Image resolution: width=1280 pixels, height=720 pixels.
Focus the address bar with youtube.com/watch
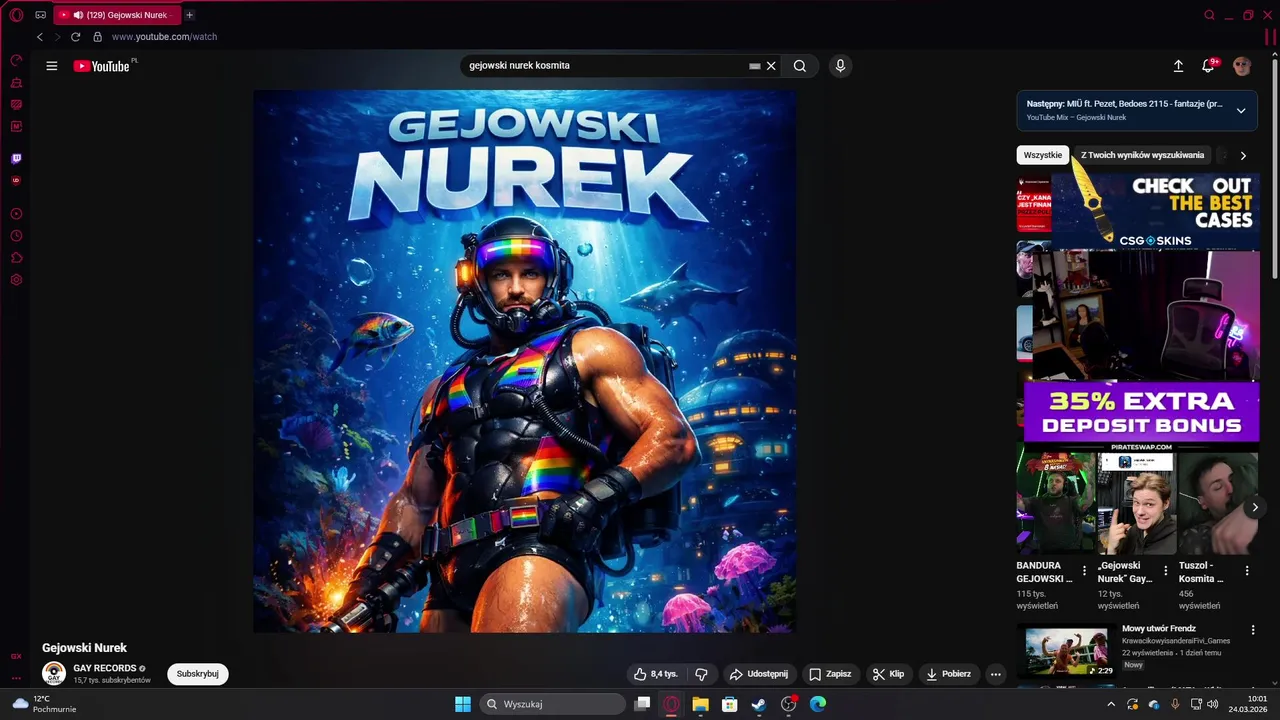pyautogui.click(x=164, y=37)
